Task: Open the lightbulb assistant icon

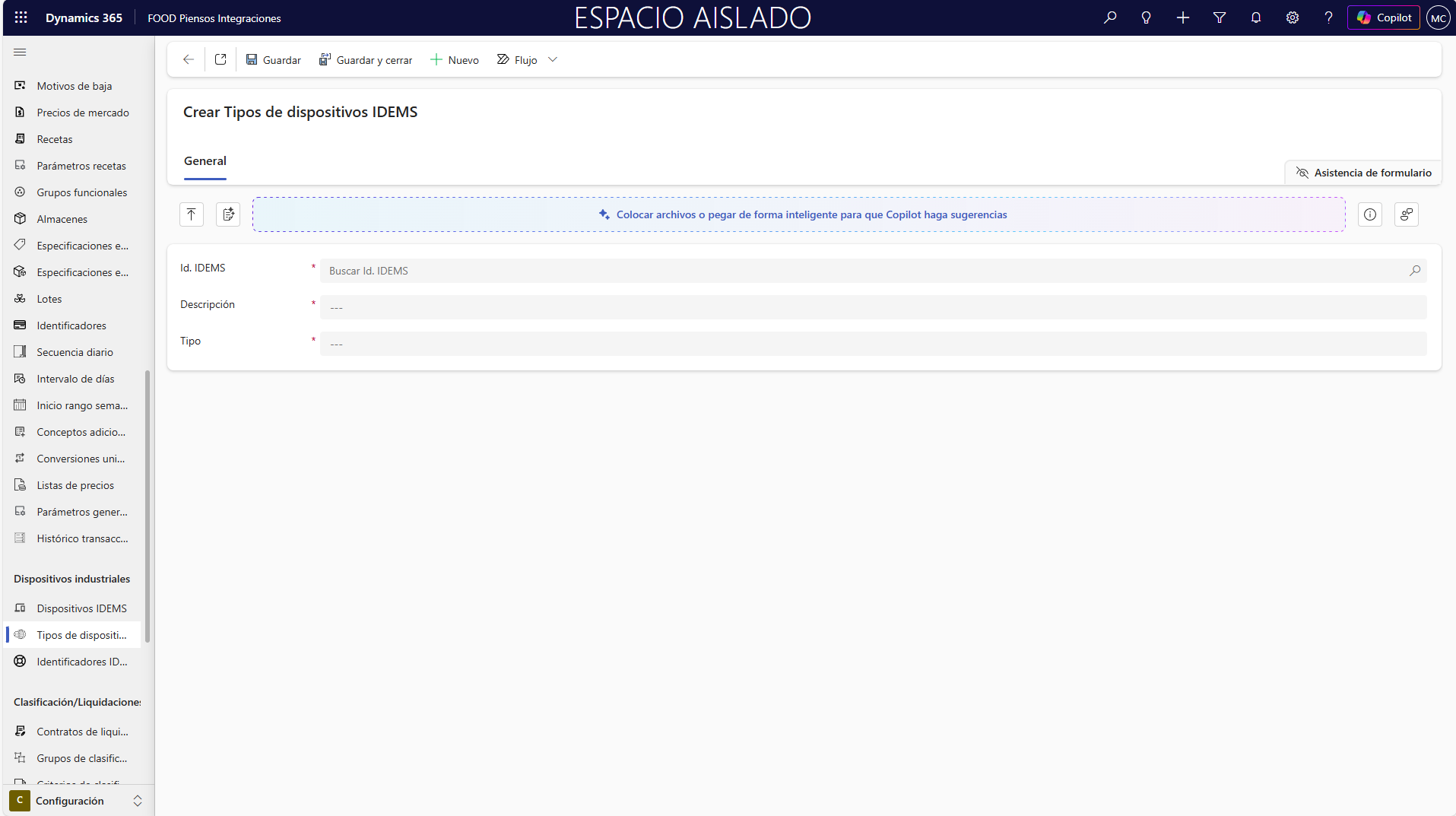Action: (x=1146, y=17)
